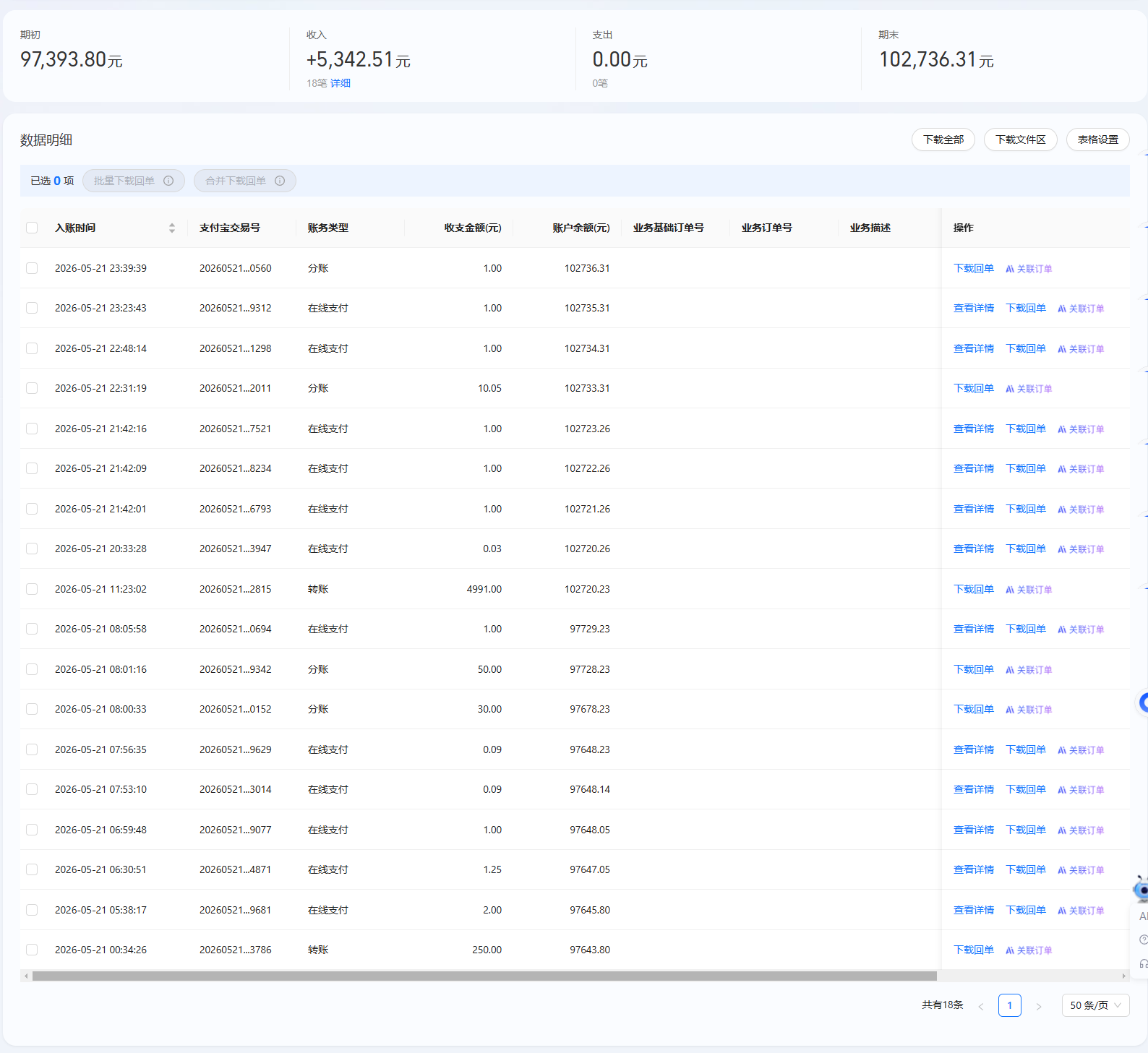Click 下载回单 for transaction 20260521...6793
The width and height of the screenshot is (1148, 1053).
pos(1026,509)
